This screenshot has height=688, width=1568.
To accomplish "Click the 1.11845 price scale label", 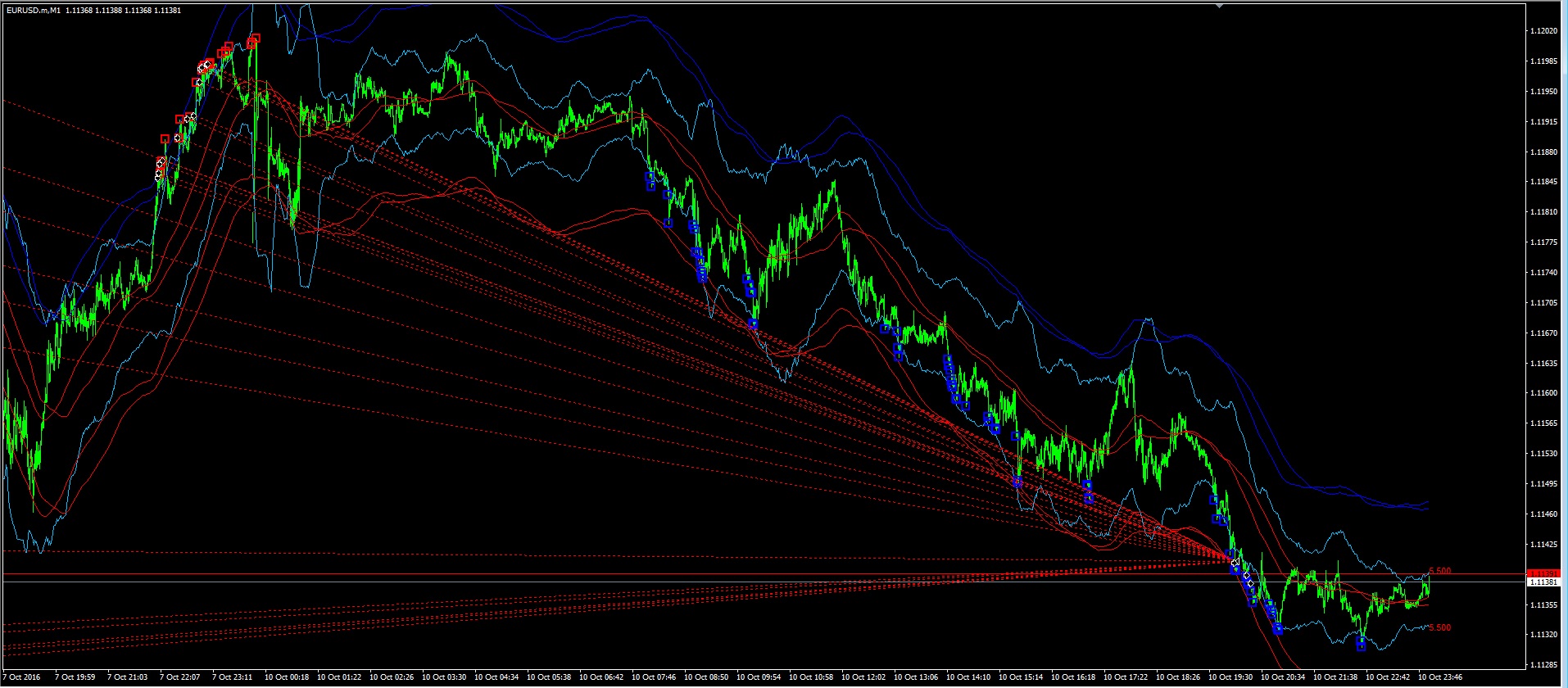I will (x=1543, y=182).
